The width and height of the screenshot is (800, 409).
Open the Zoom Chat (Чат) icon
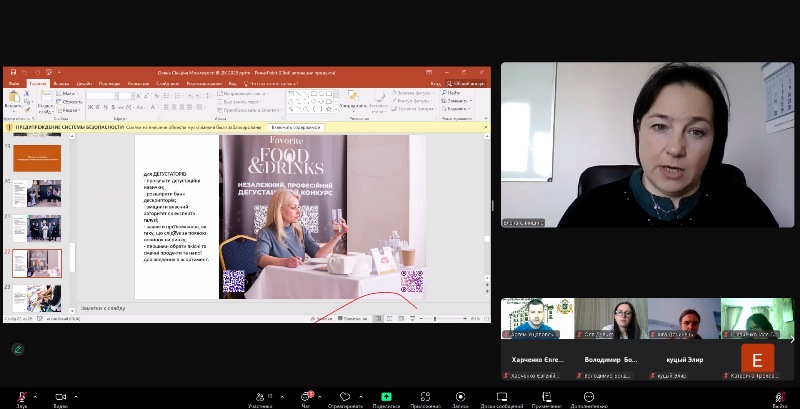306,397
